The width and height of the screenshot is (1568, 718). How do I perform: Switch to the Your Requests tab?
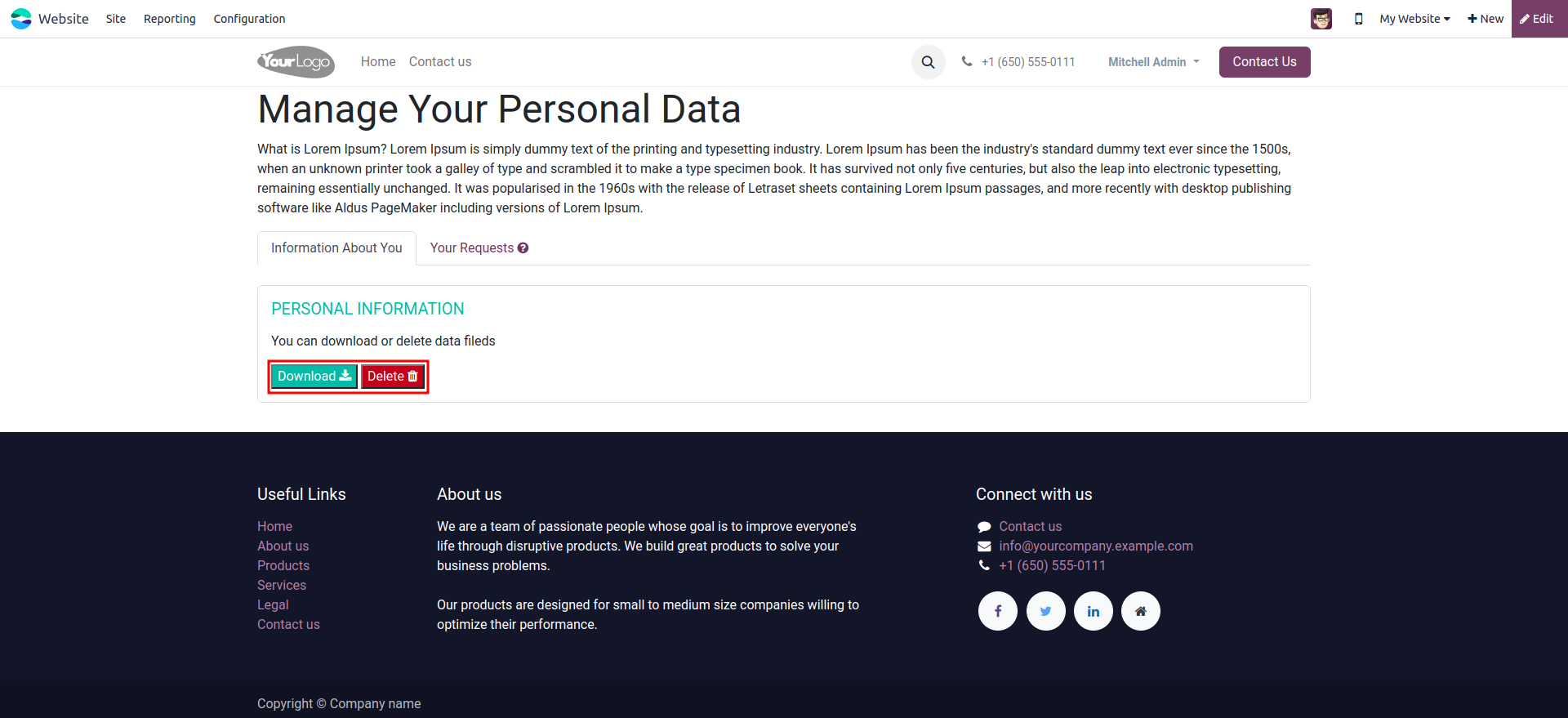point(472,248)
